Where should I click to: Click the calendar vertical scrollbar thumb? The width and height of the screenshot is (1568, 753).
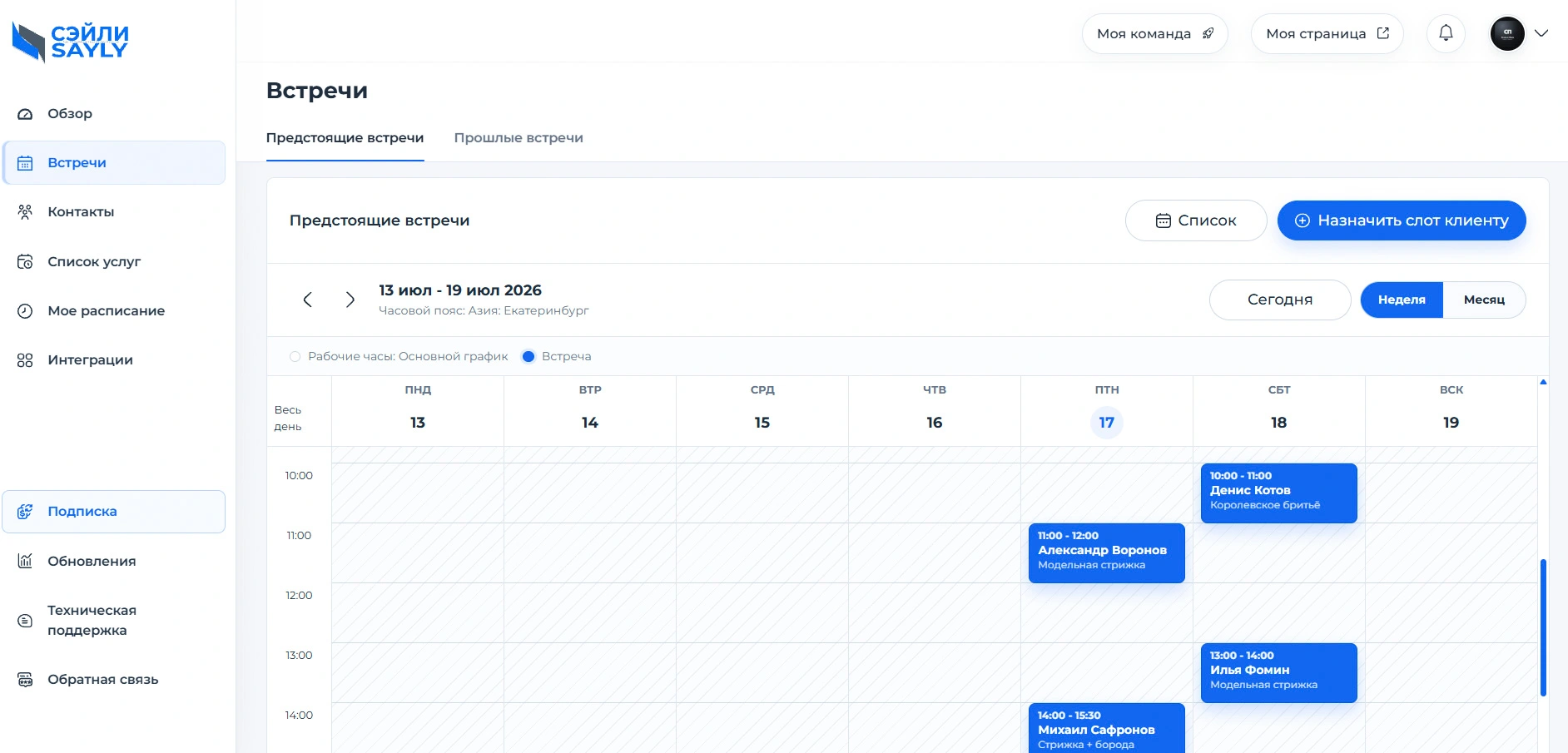(x=1543, y=627)
